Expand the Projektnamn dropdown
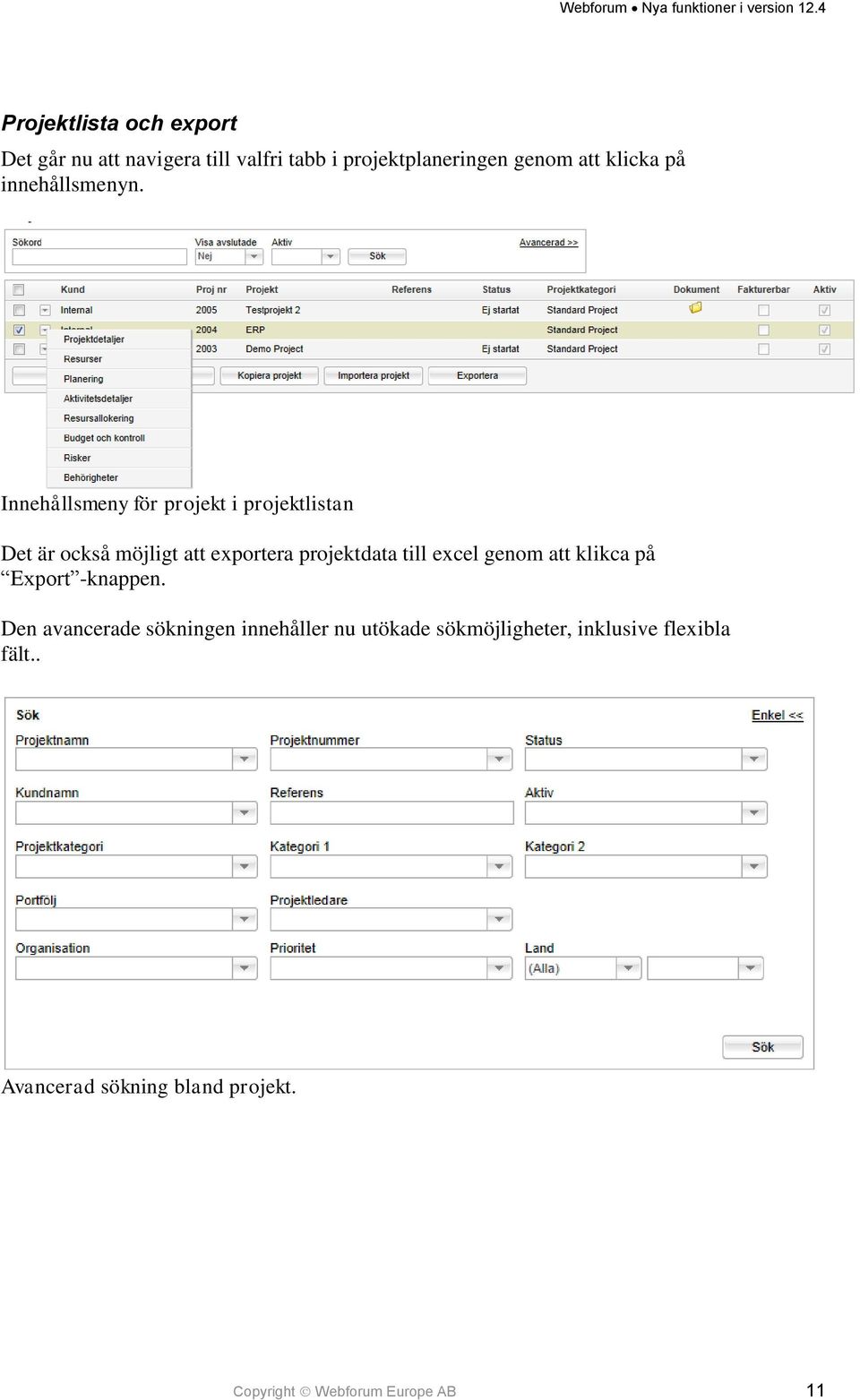Viewport: 860px width, 1400px height. point(245,760)
